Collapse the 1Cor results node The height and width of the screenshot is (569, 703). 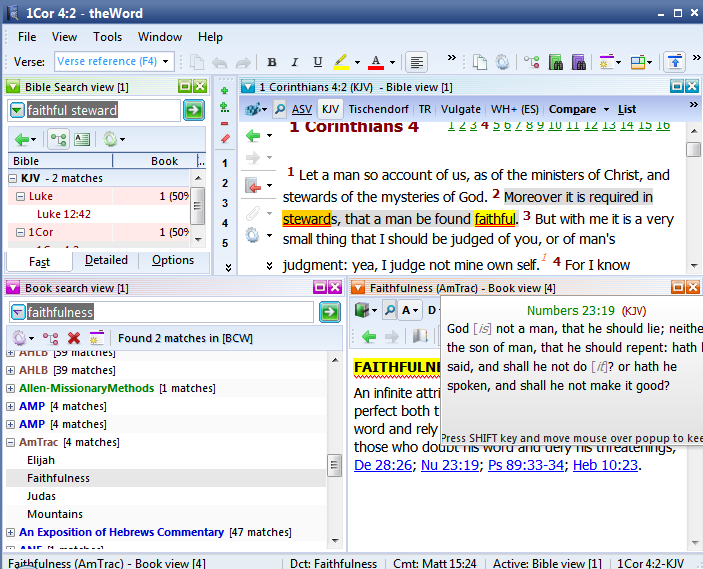pyautogui.click(x=20, y=232)
